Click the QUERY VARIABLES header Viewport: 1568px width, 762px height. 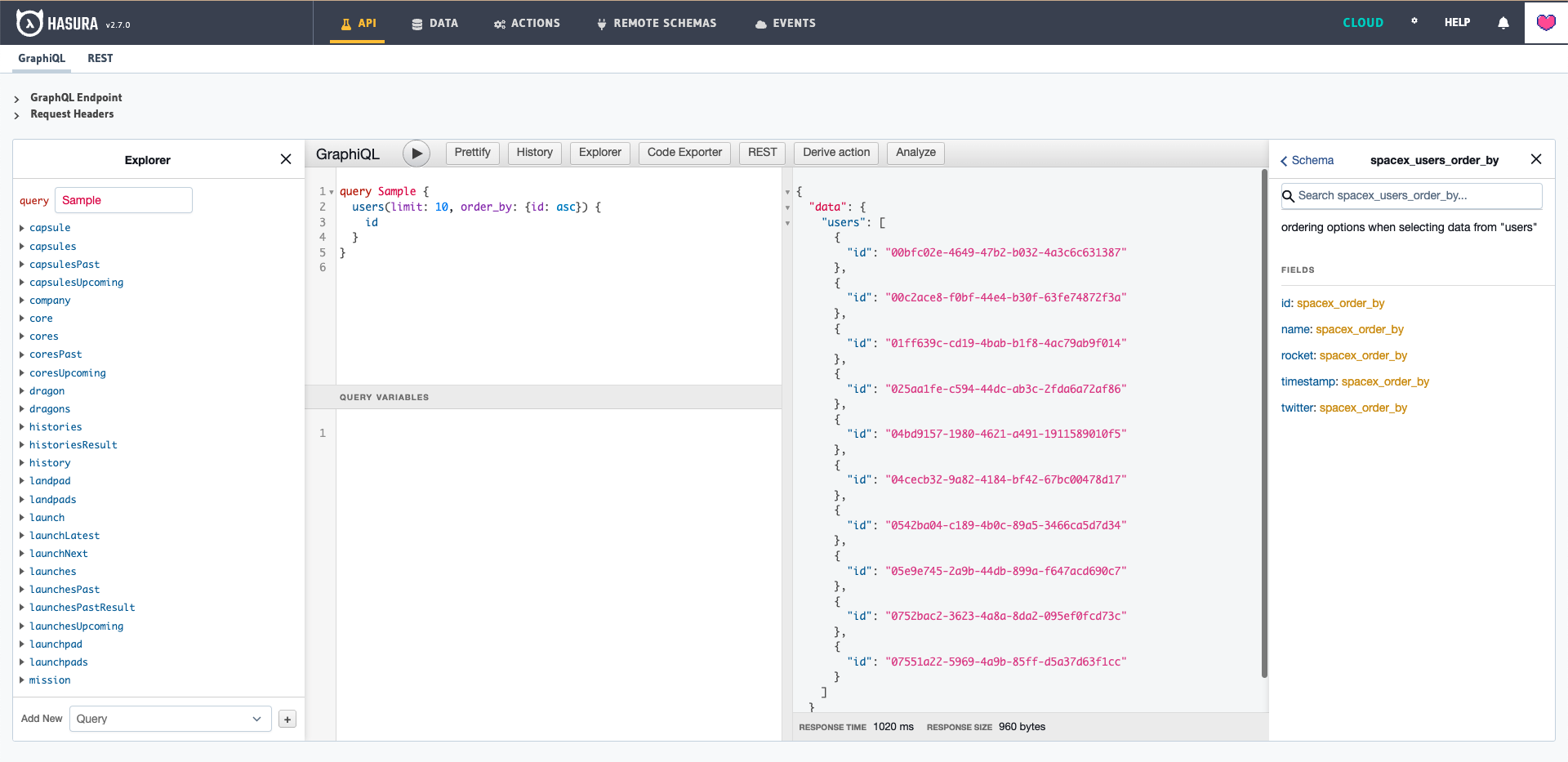543,397
